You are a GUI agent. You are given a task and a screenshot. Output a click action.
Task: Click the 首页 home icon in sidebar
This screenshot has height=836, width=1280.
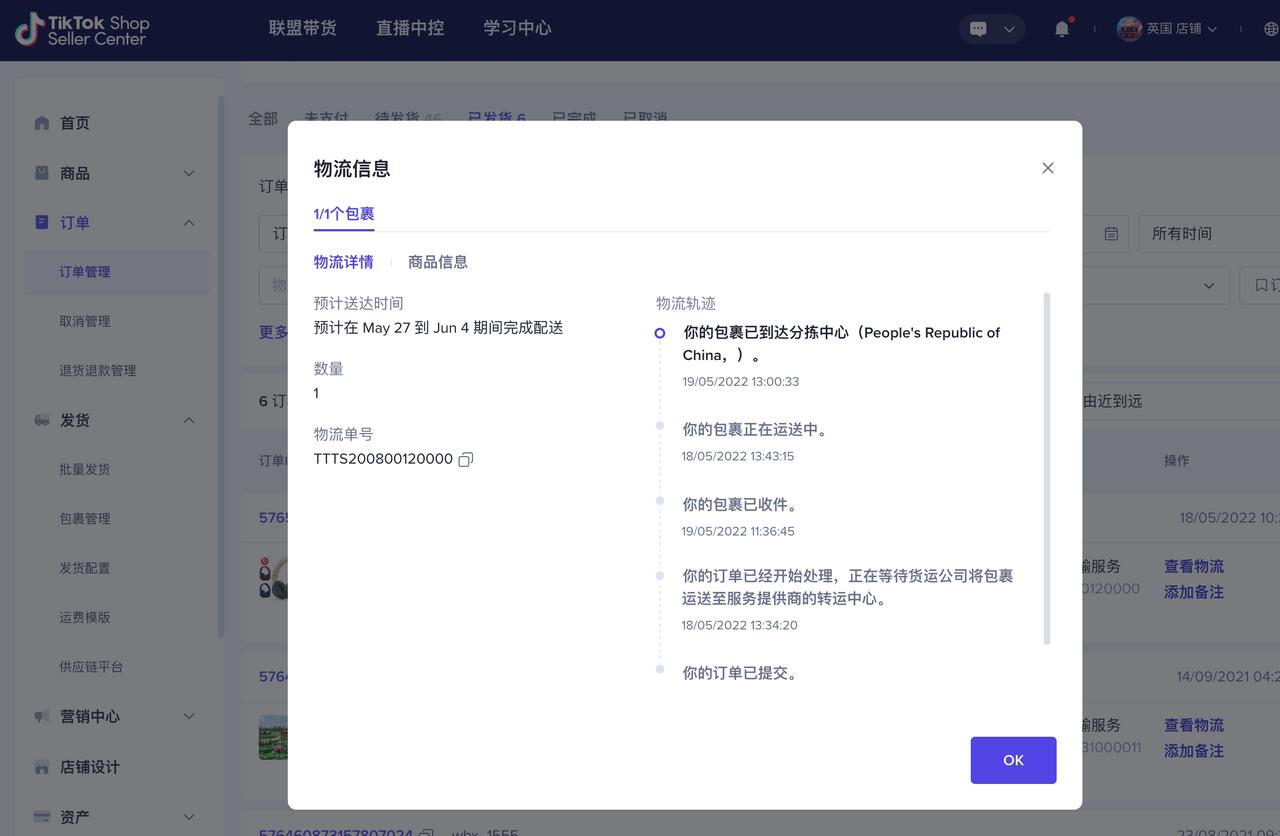click(42, 123)
